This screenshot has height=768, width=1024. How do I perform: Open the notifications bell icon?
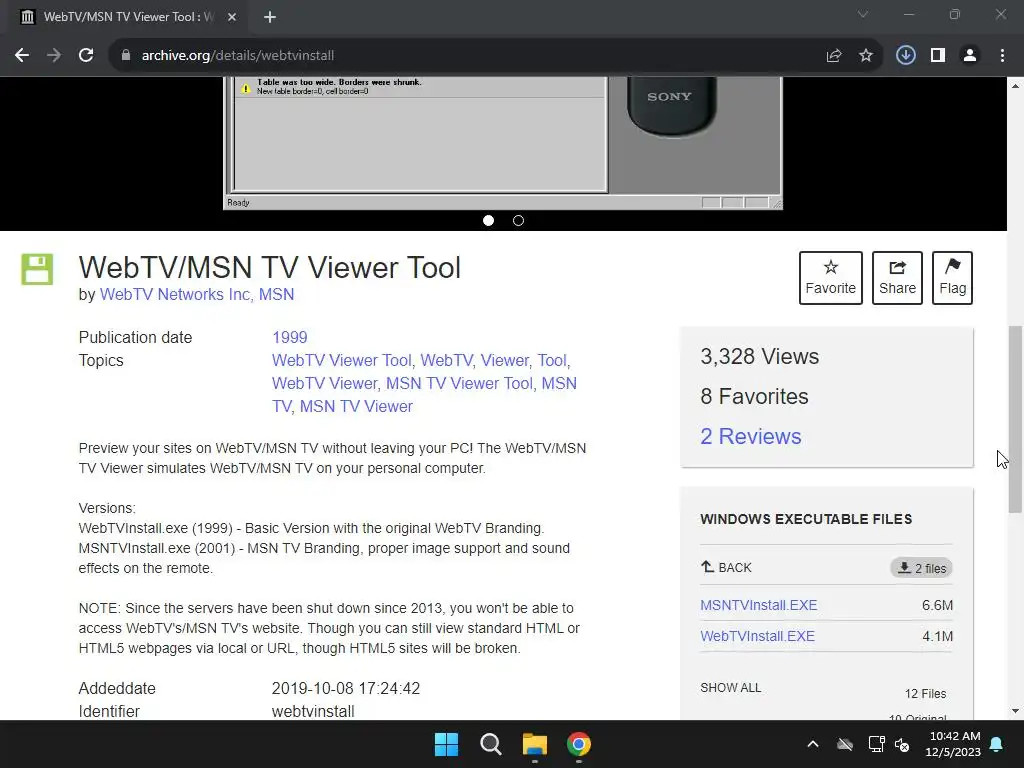tap(997, 744)
